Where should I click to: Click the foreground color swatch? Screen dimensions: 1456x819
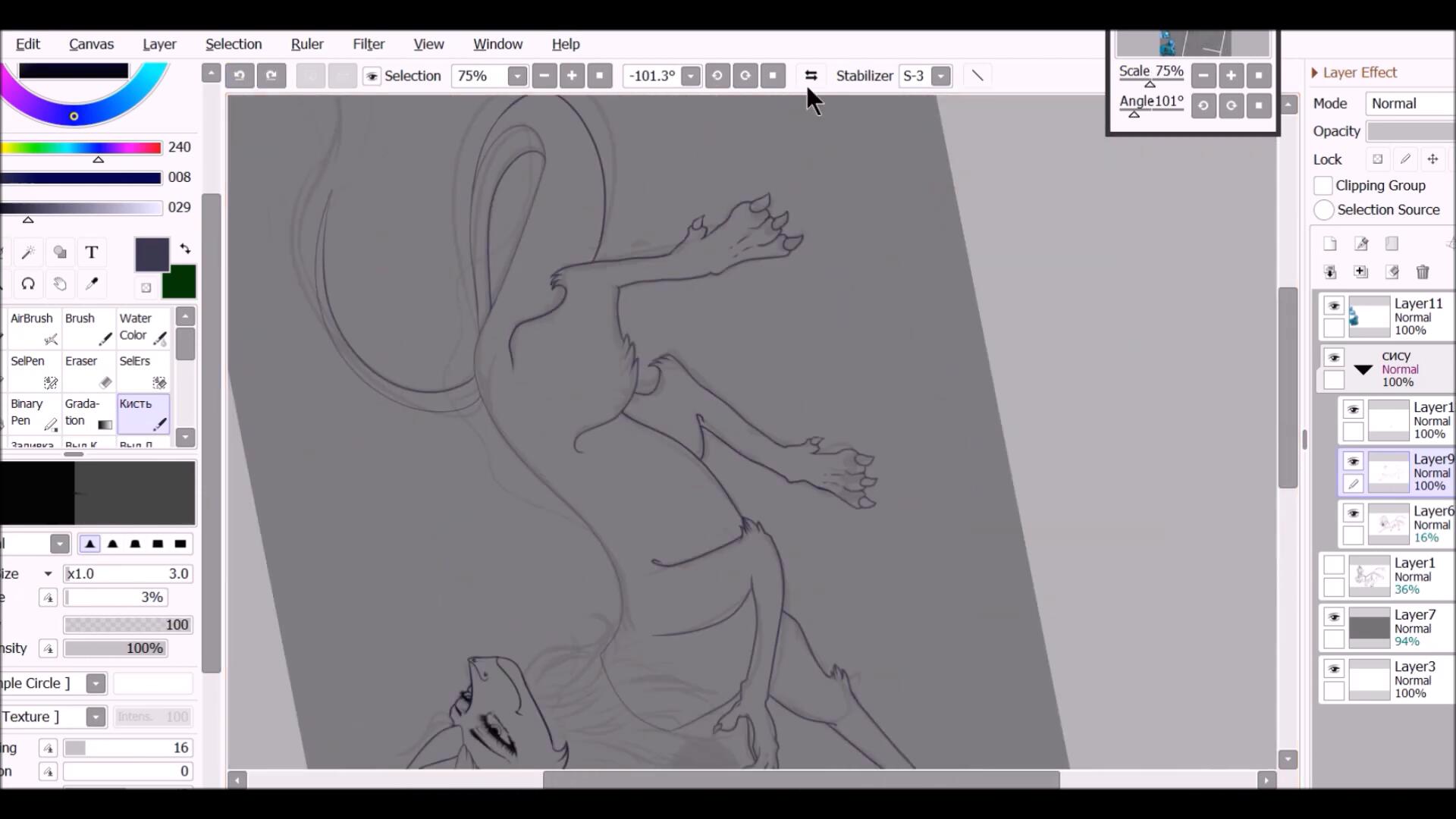(152, 254)
